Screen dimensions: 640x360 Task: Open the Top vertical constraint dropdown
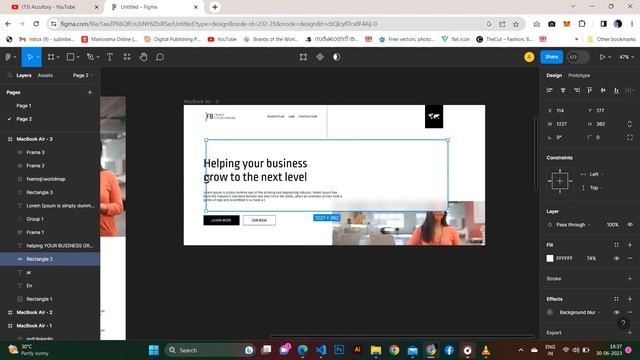[596, 188]
